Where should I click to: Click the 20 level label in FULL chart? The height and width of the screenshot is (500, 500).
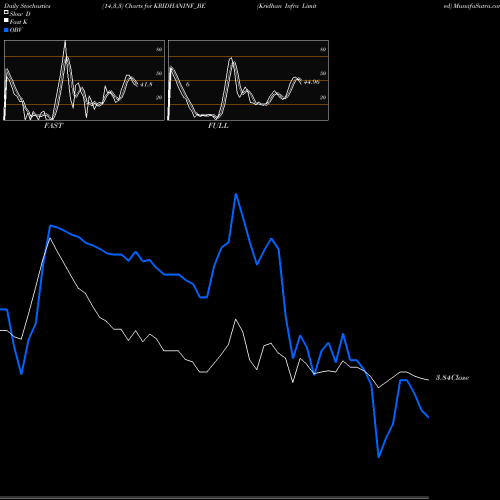coord(323,97)
